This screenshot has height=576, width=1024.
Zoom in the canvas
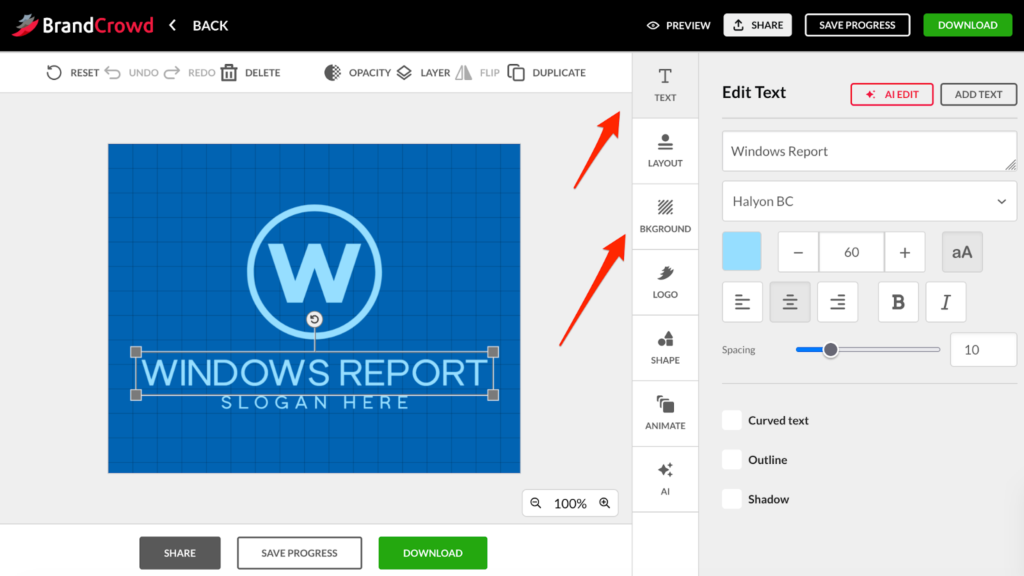pos(605,503)
